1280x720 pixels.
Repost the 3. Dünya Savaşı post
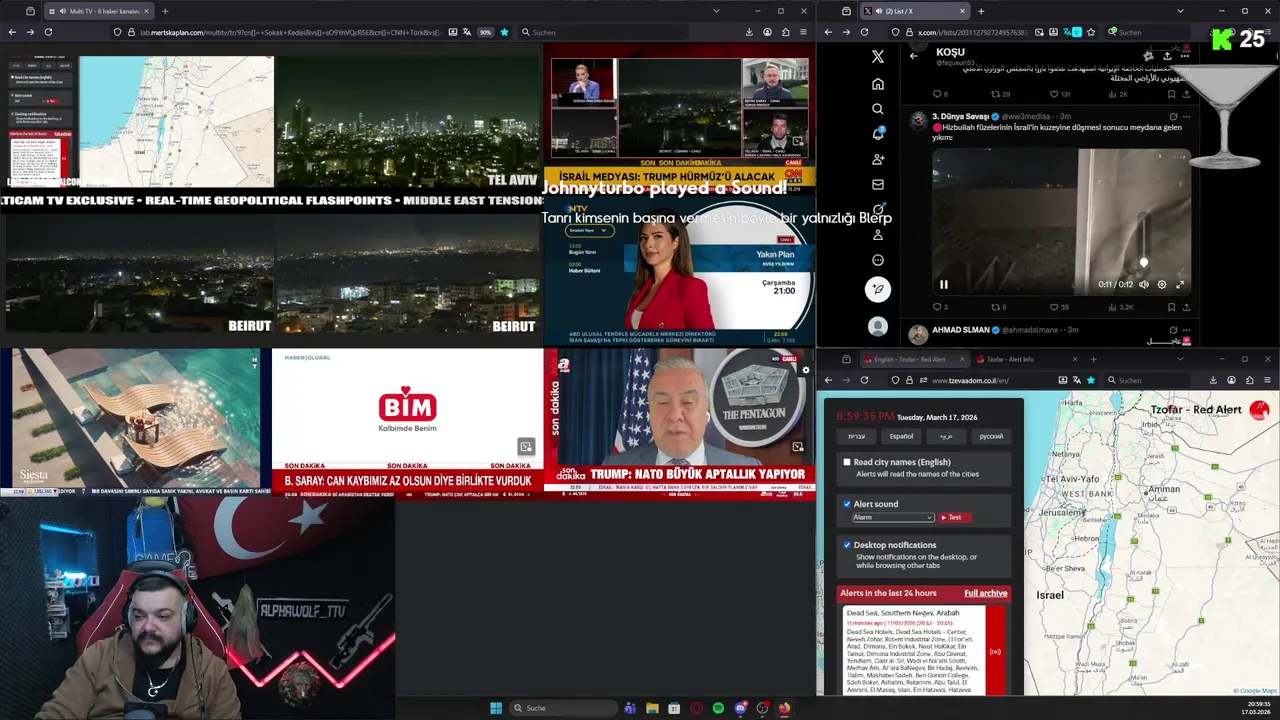(x=996, y=307)
